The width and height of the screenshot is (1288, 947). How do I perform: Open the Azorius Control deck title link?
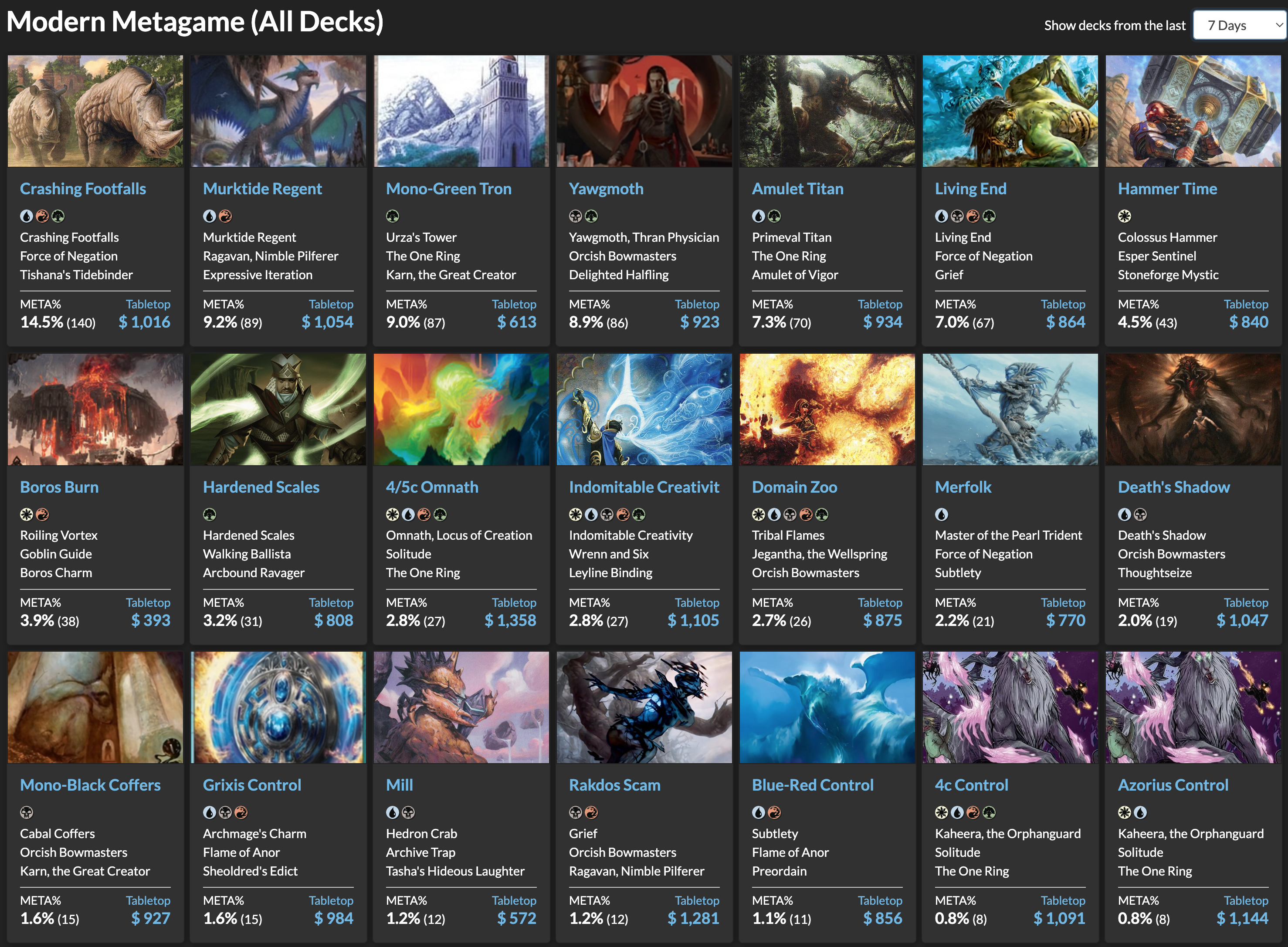click(x=1173, y=785)
